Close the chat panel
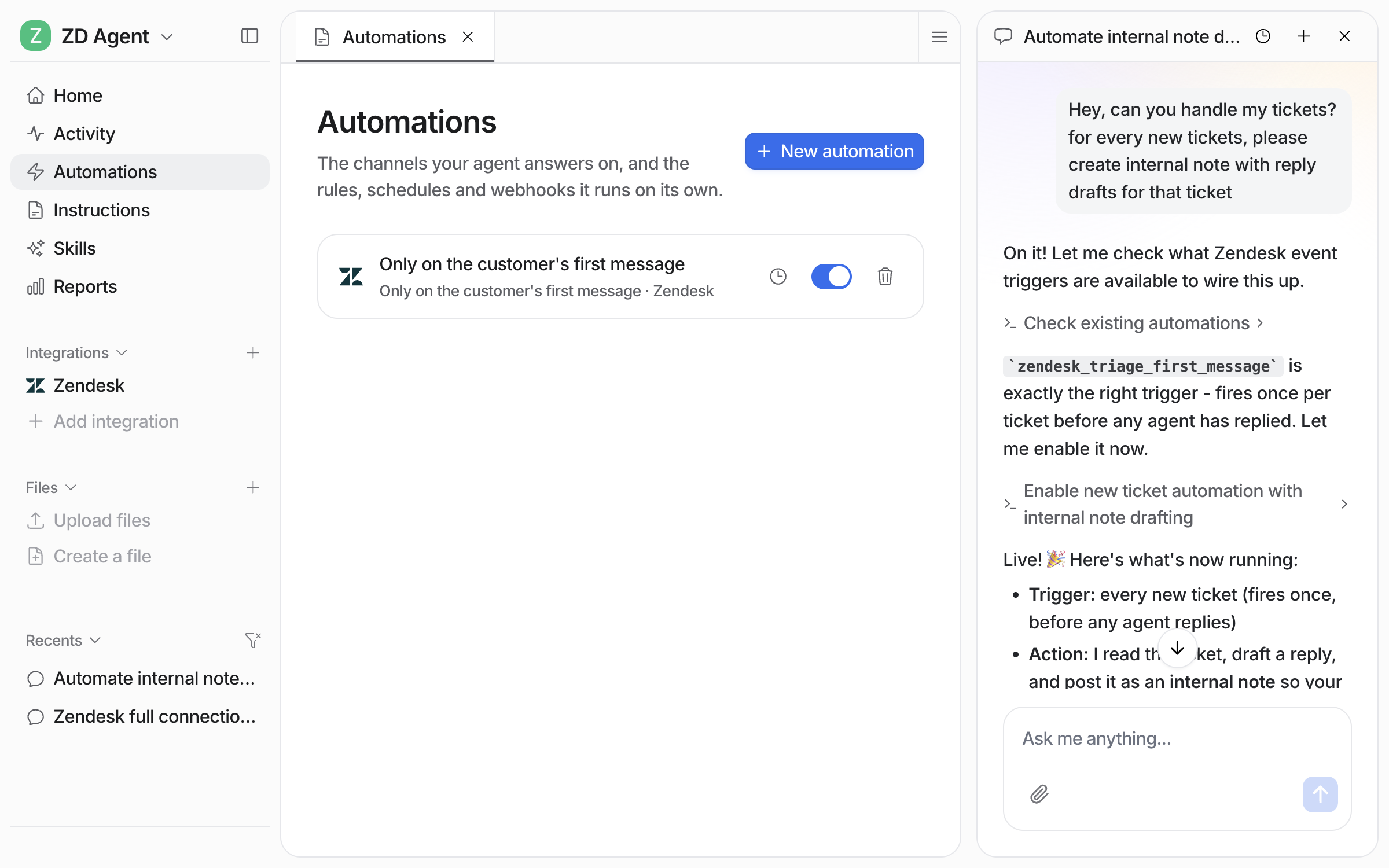The height and width of the screenshot is (868, 1389). click(1344, 36)
